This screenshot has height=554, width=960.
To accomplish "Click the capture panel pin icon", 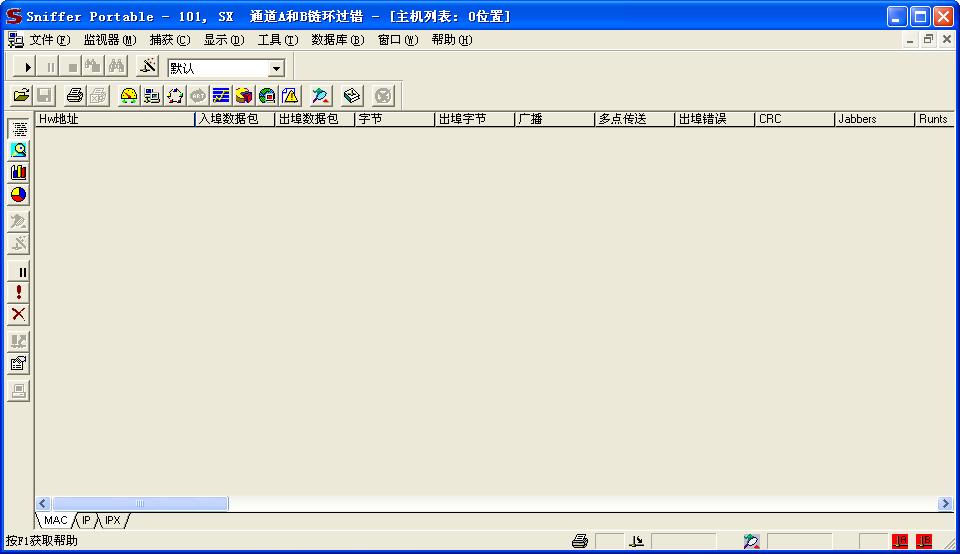I will [320, 95].
